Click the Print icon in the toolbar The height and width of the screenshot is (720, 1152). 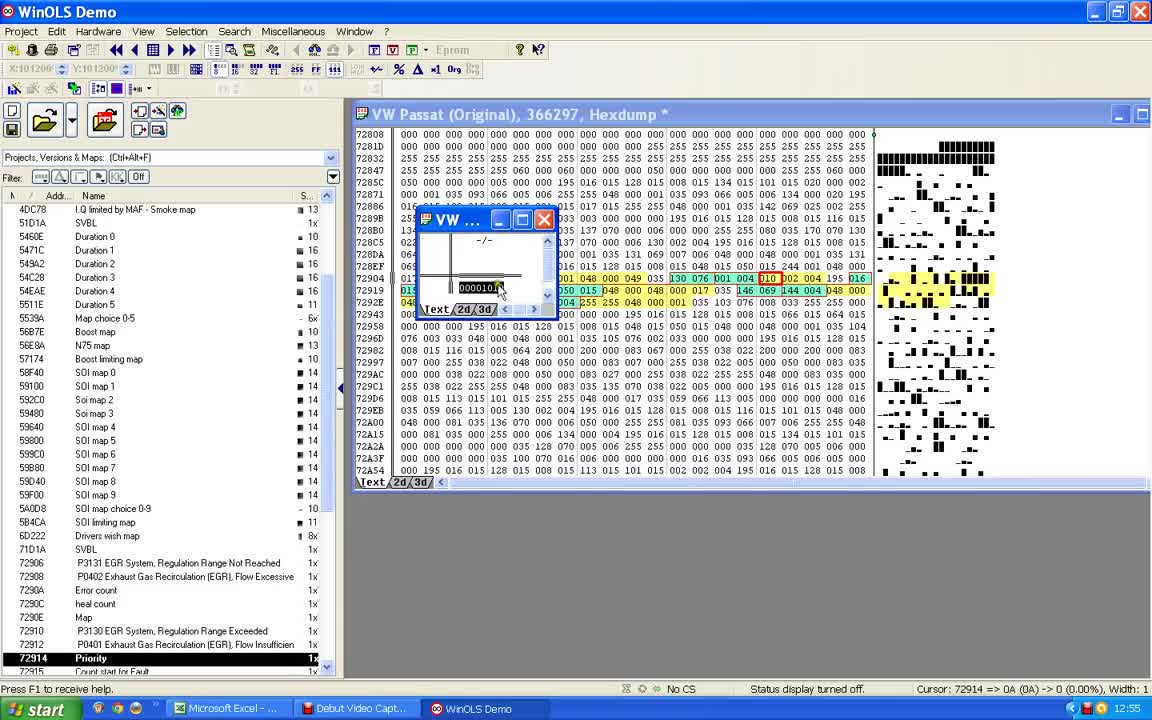point(51,50)
